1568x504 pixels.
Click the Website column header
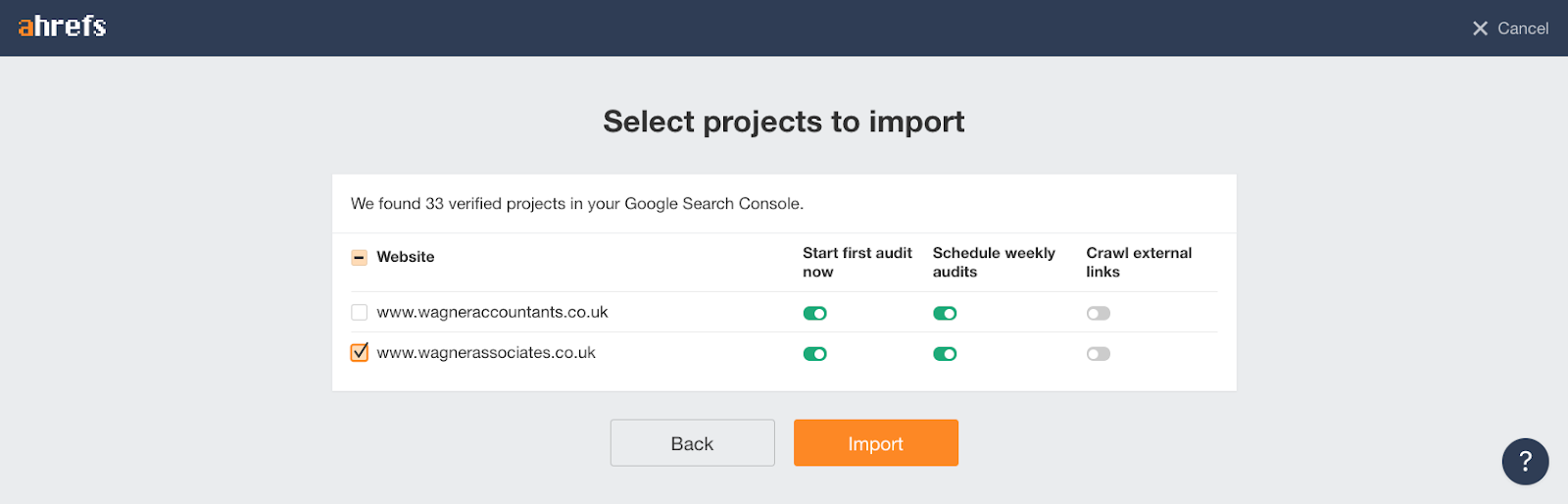(x=406, y=257)
